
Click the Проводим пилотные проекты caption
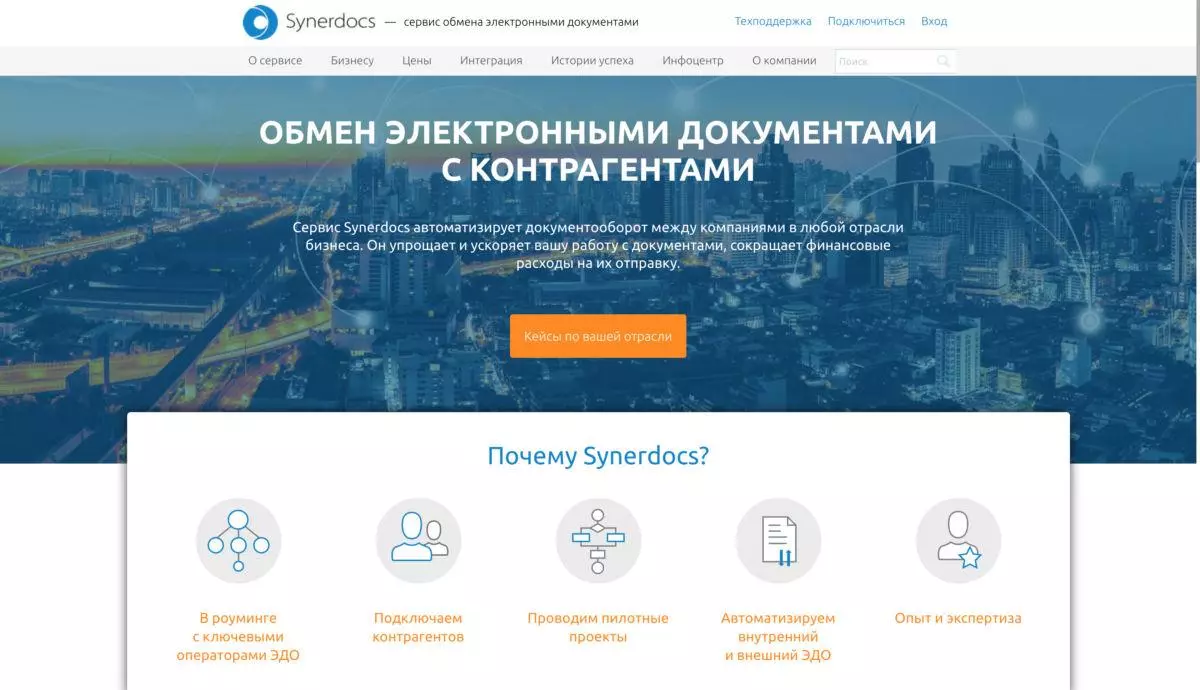coord(598,627)
